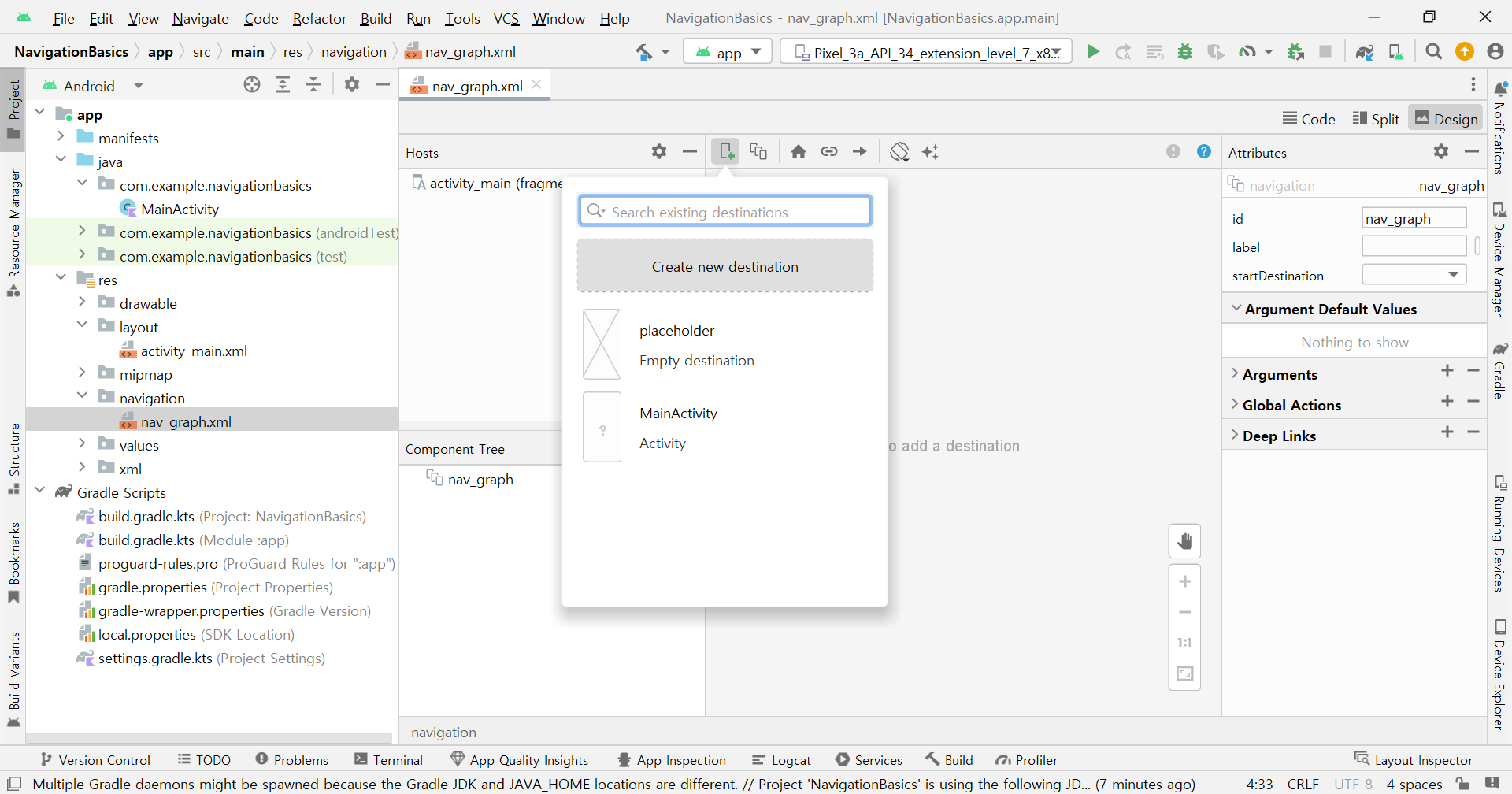Open the Navigate menu
Image resolution: width=1512 pixels, height=794 pixels.
[x=201, y=18]
